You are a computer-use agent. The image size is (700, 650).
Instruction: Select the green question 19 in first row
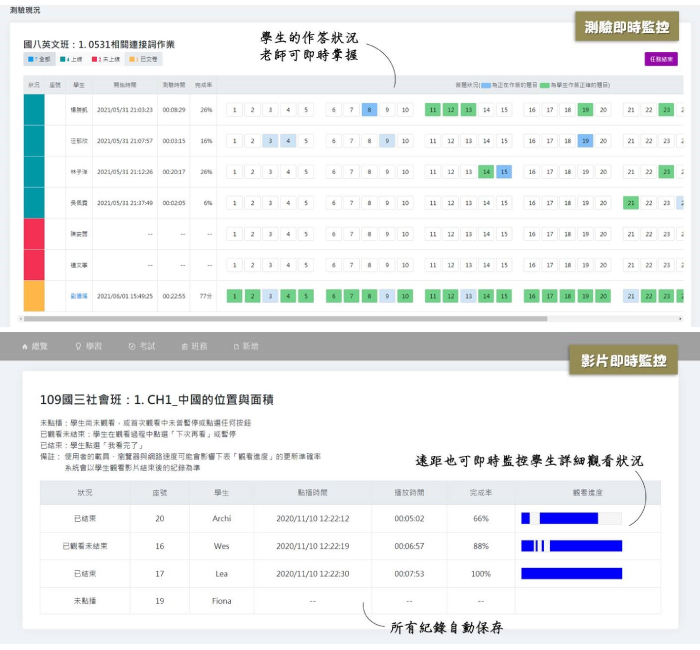point(585,110)
